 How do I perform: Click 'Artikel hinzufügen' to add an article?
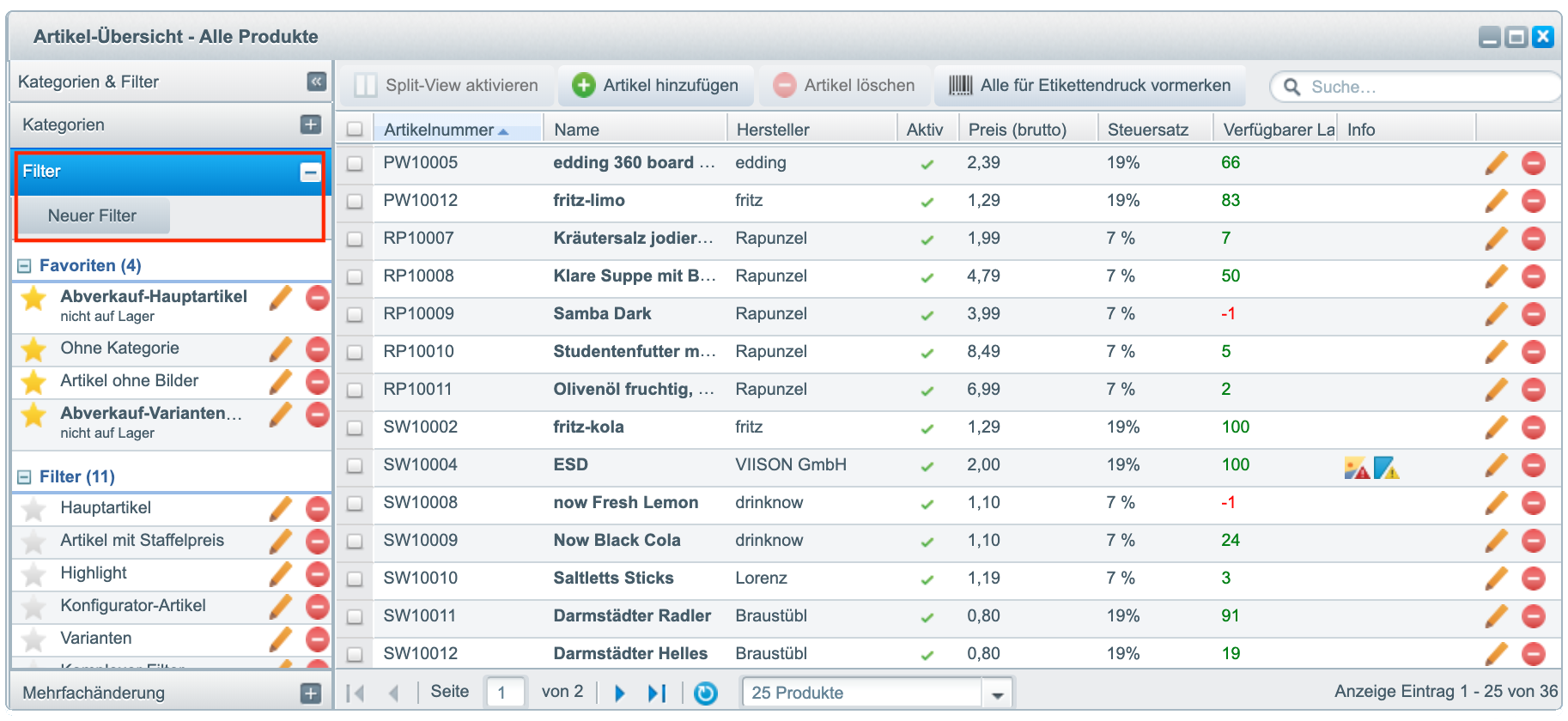(655, 86)
